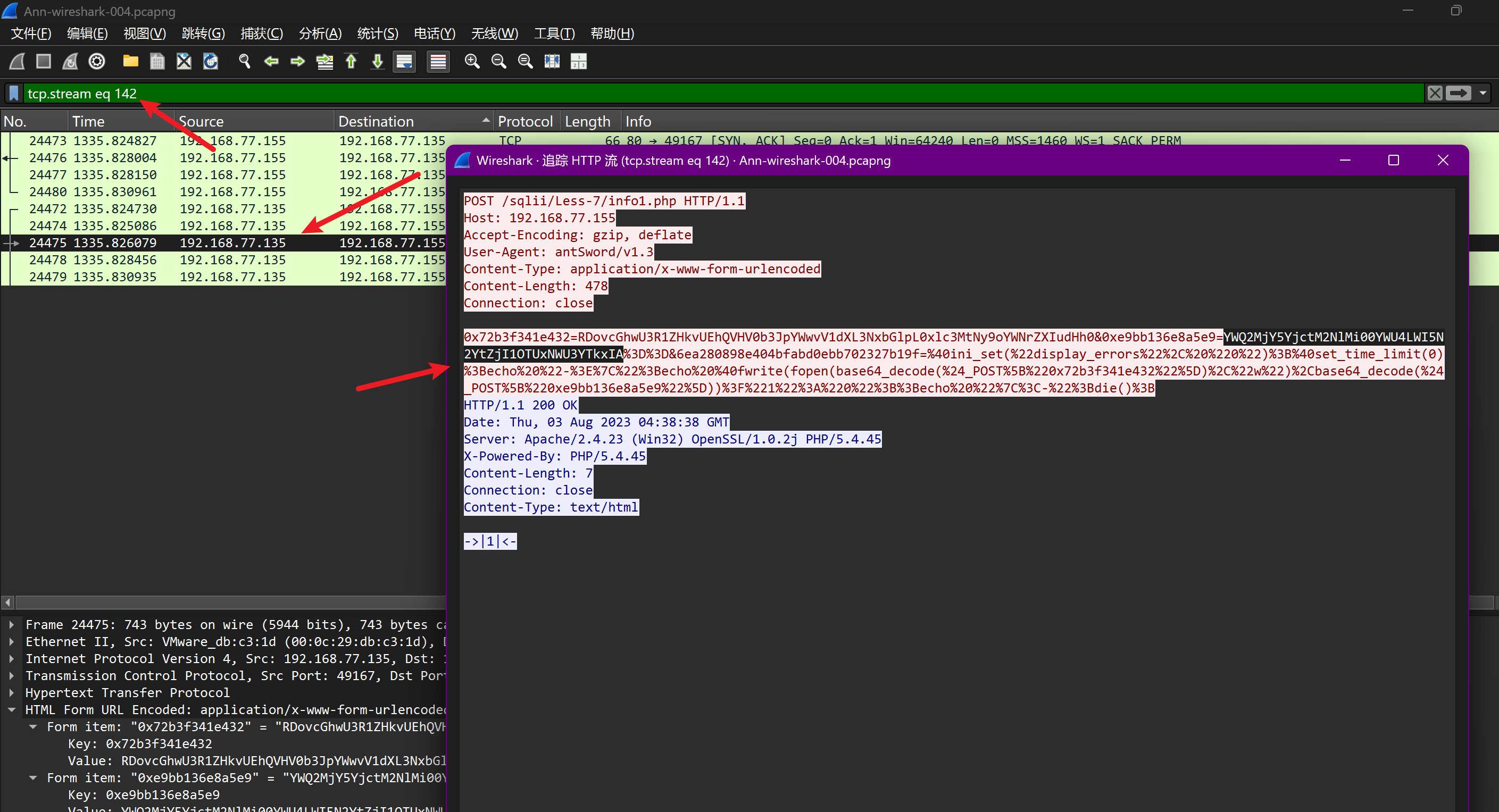The width and height of the screenshot is (1499, 812).
Task: Click the resize columns icon
Action: (552, 61)
